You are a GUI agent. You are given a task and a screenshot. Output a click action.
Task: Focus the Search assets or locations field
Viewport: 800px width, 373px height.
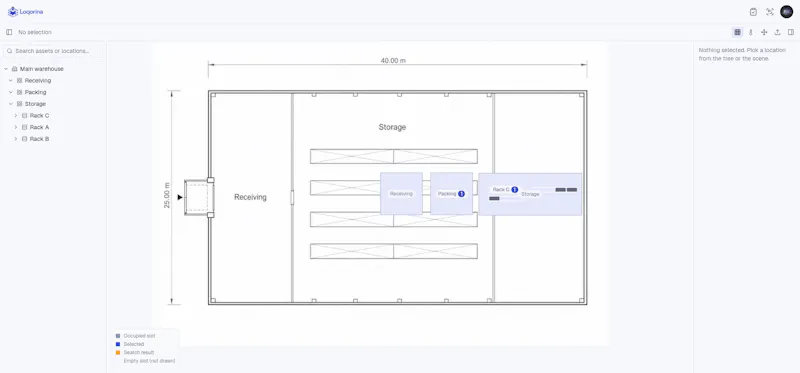pos(53,51)
